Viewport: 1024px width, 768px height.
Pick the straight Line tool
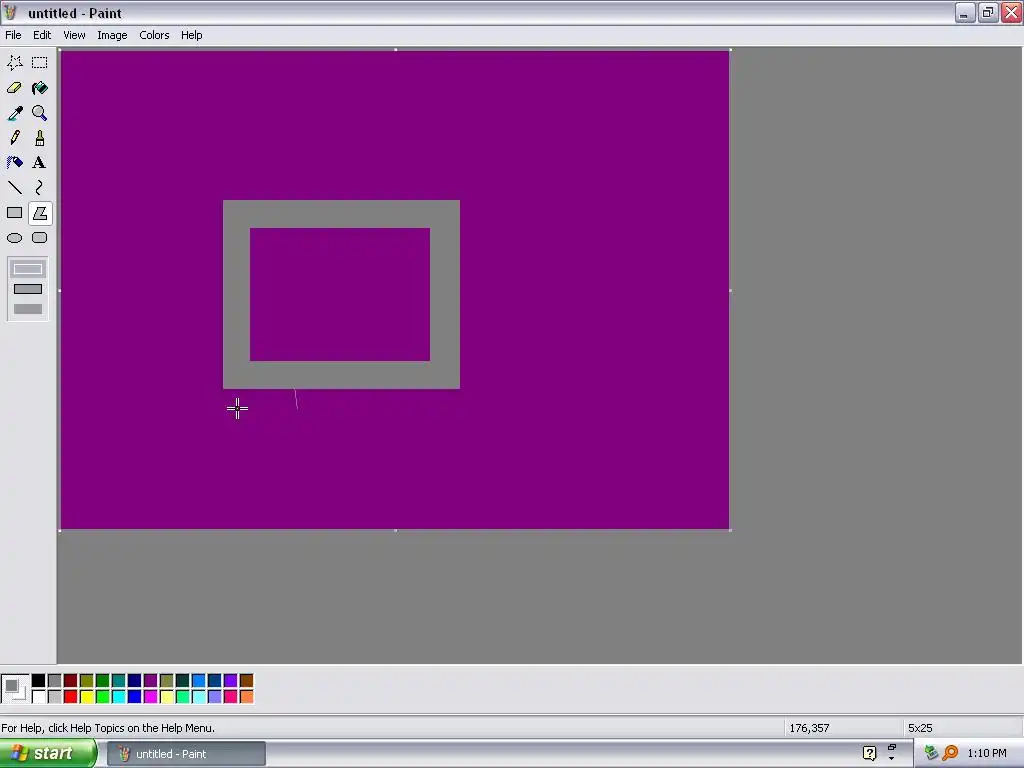coord(14,188)
